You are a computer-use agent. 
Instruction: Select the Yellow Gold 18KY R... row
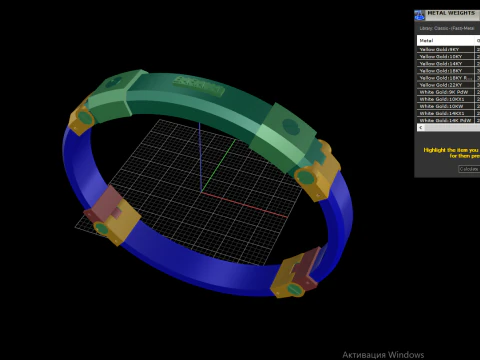point(448,78)
